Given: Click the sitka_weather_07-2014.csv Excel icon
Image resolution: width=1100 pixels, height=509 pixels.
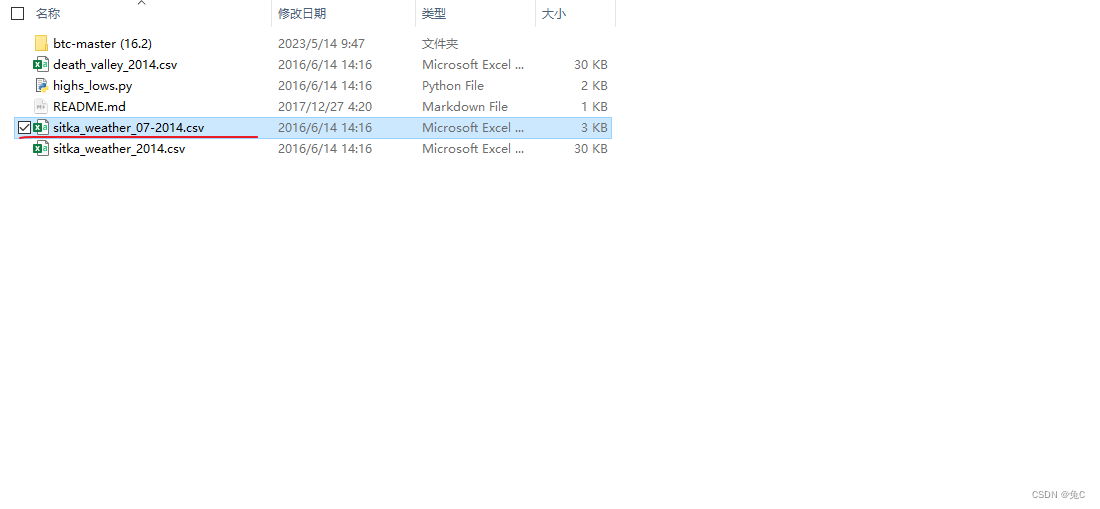Looking at the screenshot, I should pyautogui.click(x=41, y=128).
